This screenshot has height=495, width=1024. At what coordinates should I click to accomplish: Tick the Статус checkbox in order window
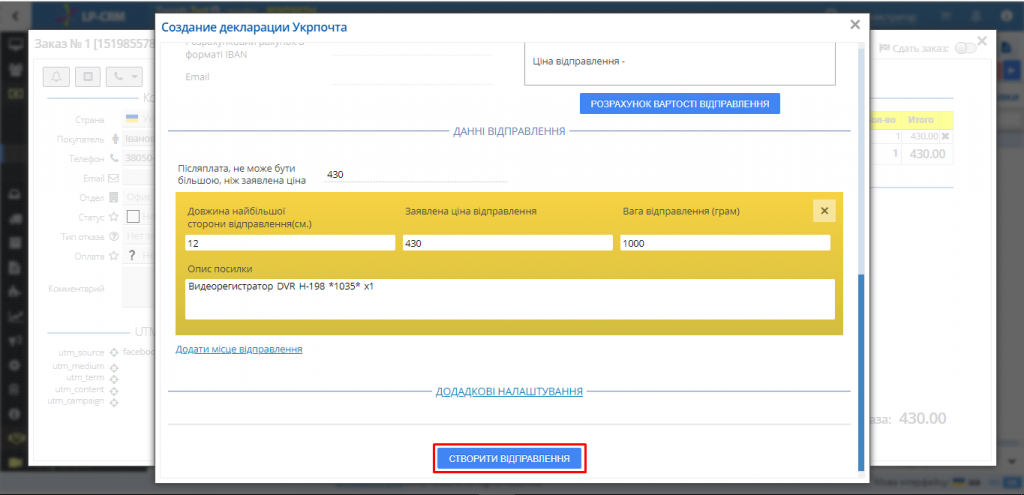coord(133,216)
